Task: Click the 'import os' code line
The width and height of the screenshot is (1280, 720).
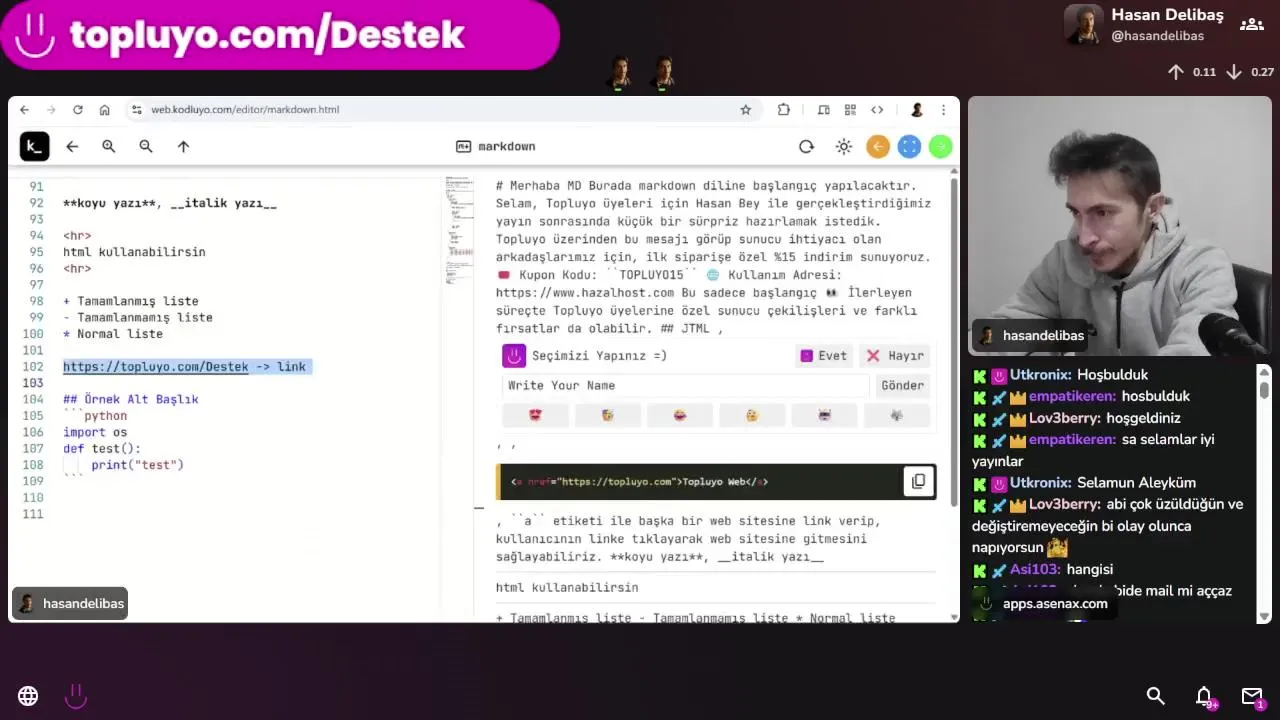Action: coord(95,433)
